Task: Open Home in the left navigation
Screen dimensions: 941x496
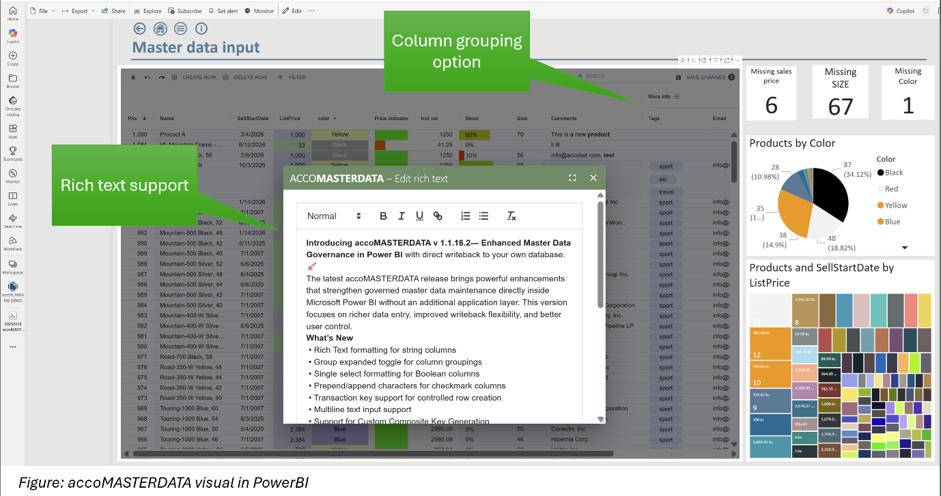Action: (x=13, y=13)
